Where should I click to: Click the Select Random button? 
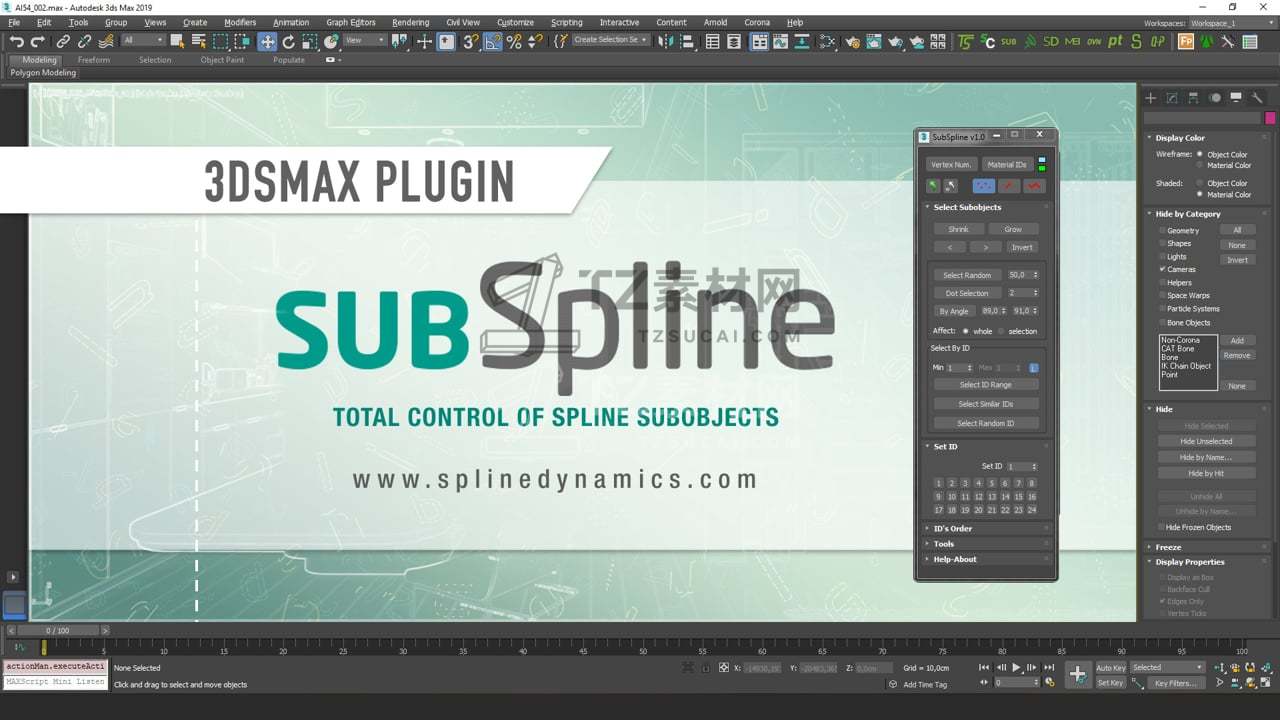tap(967, 275)
